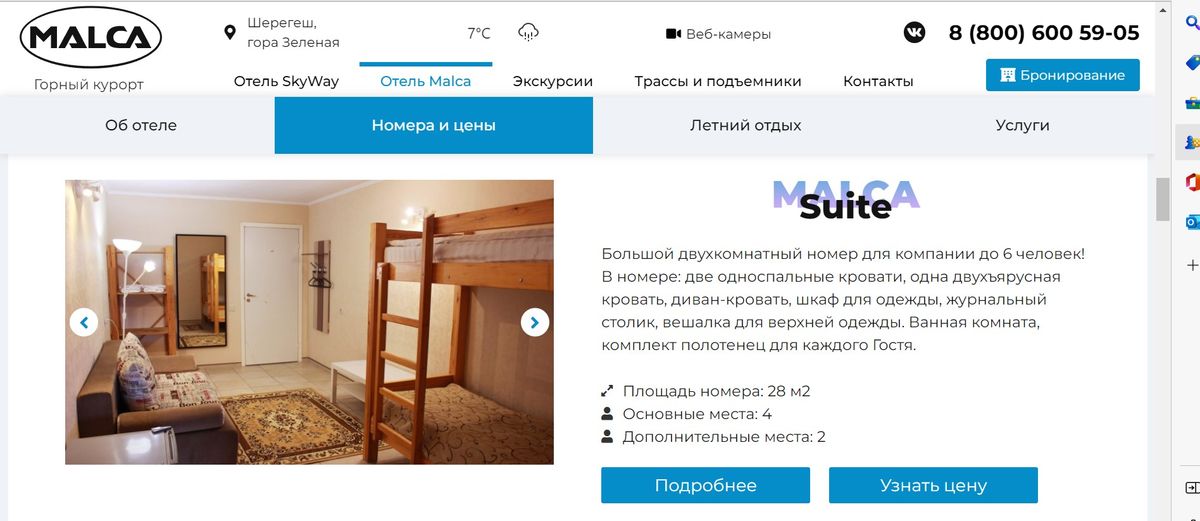Screen dimensions: 1200x521
Task: Open the Edge sidebar shopping tag icon
Action: pyautogui.click(x=1191, y=63)
